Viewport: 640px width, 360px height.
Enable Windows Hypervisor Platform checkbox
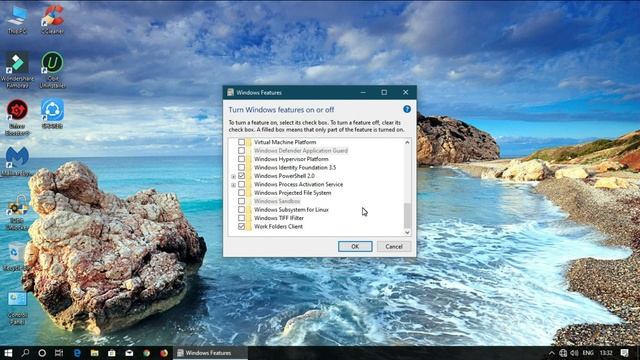tap(241, 159)
